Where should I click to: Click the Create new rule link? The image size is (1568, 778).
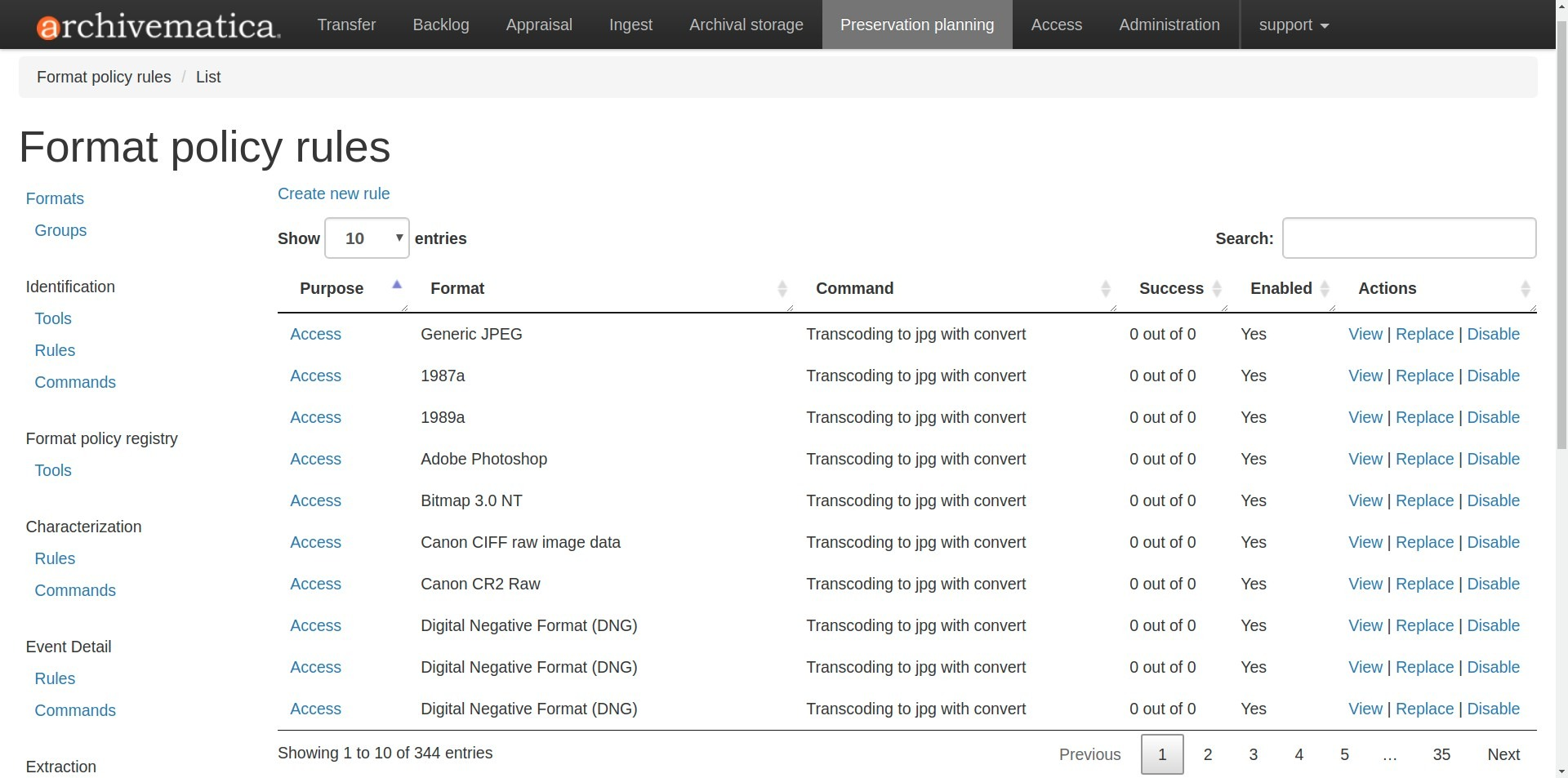333,194
